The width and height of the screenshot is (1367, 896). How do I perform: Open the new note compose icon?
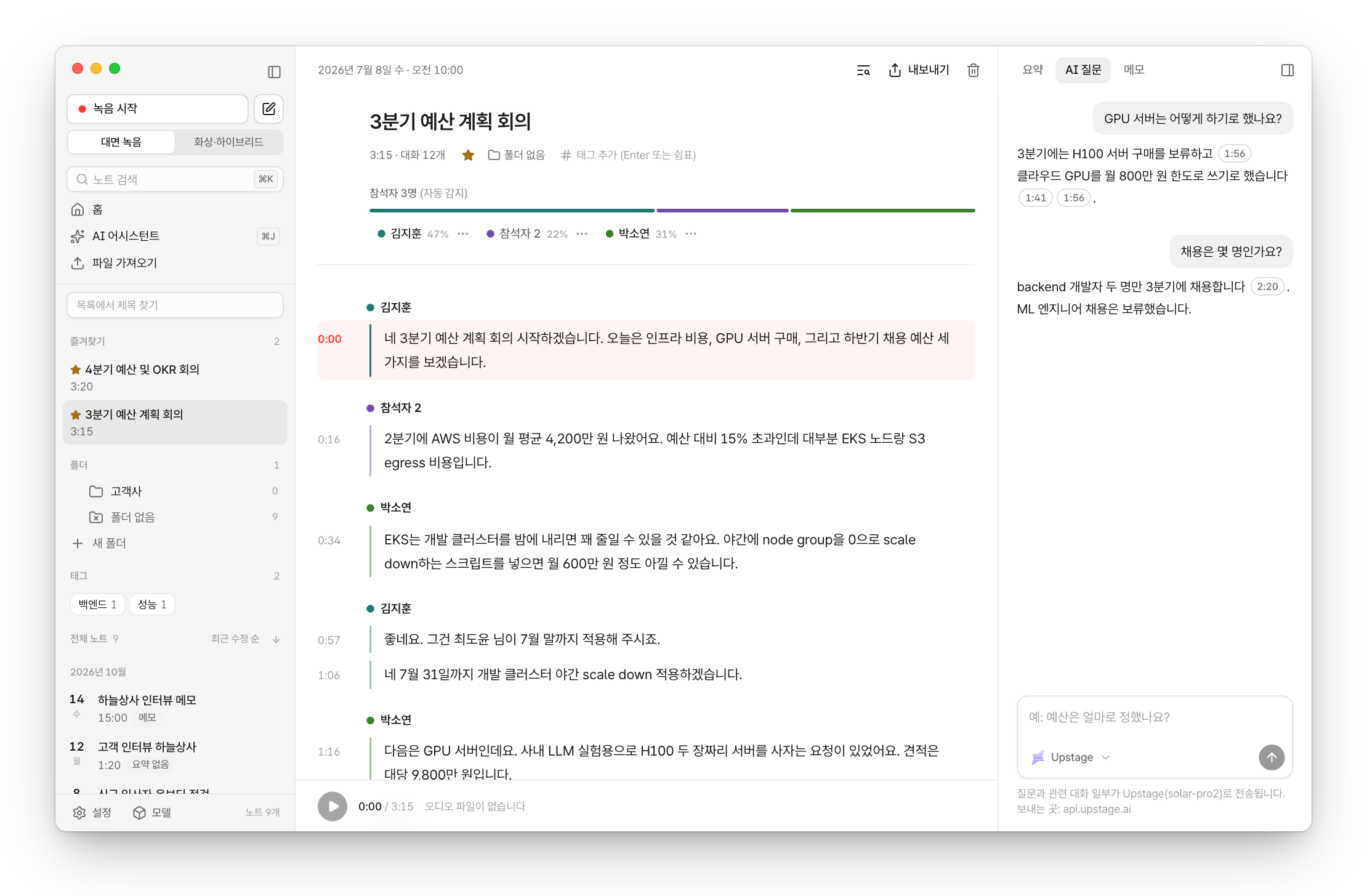[x=269, y=109]
